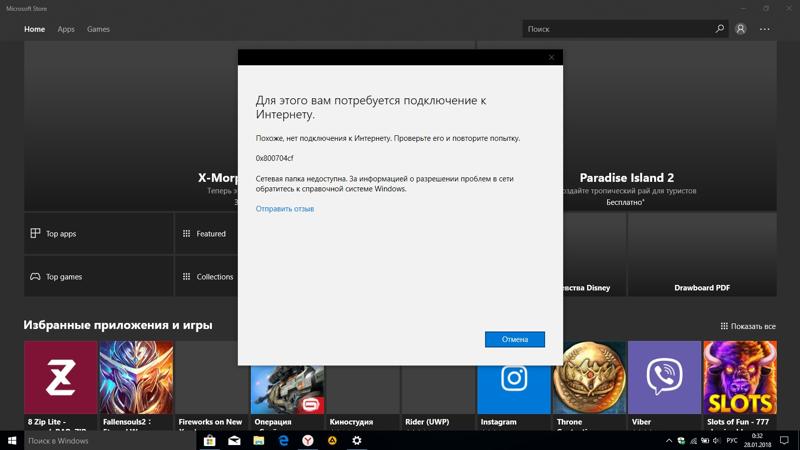The height and width of the screenshot is (450, 800).
Task: Open the Top games tile
Action: pos(98,276)
